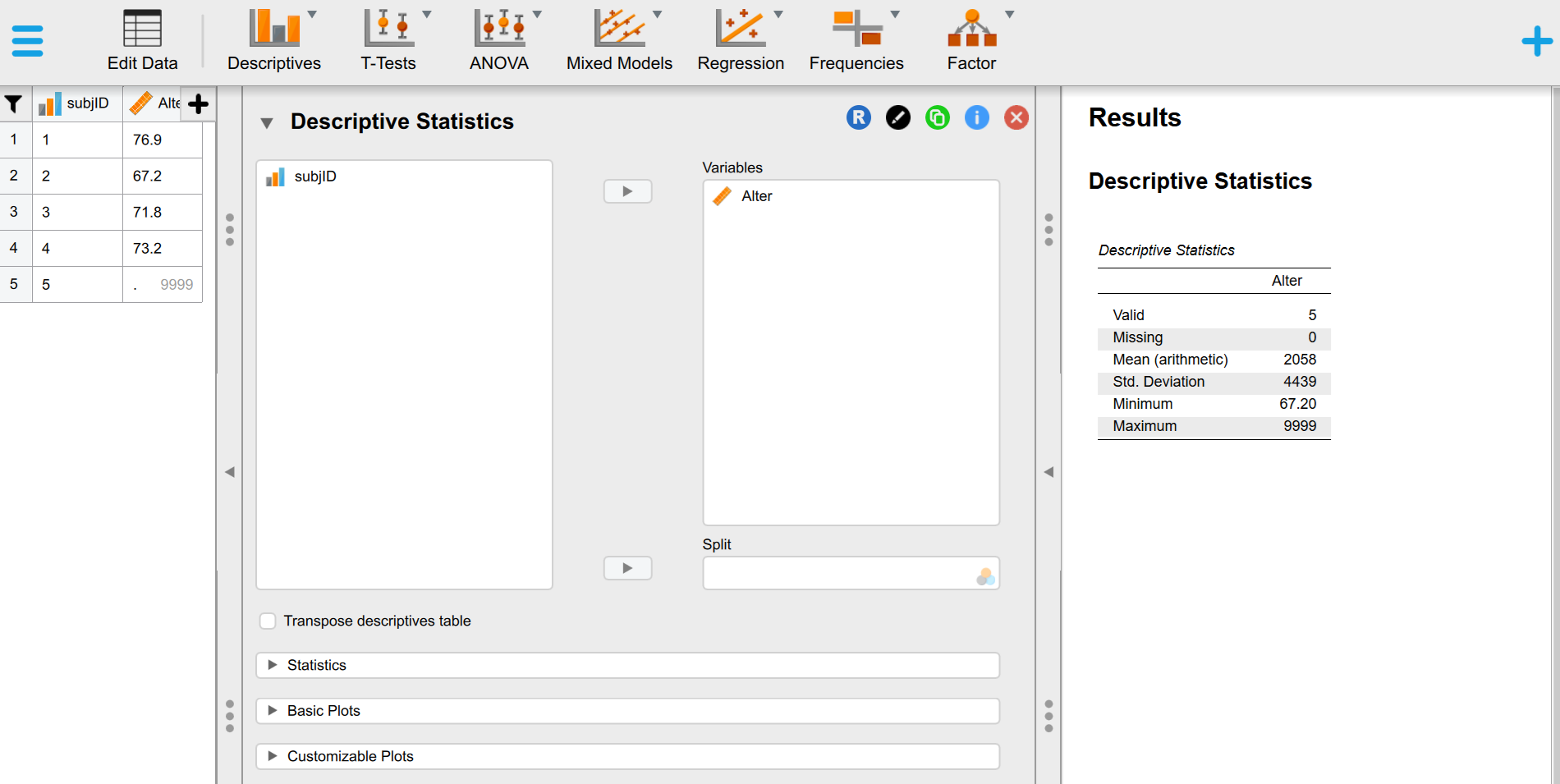Click arrow button to assign Variables

[628, 191]
